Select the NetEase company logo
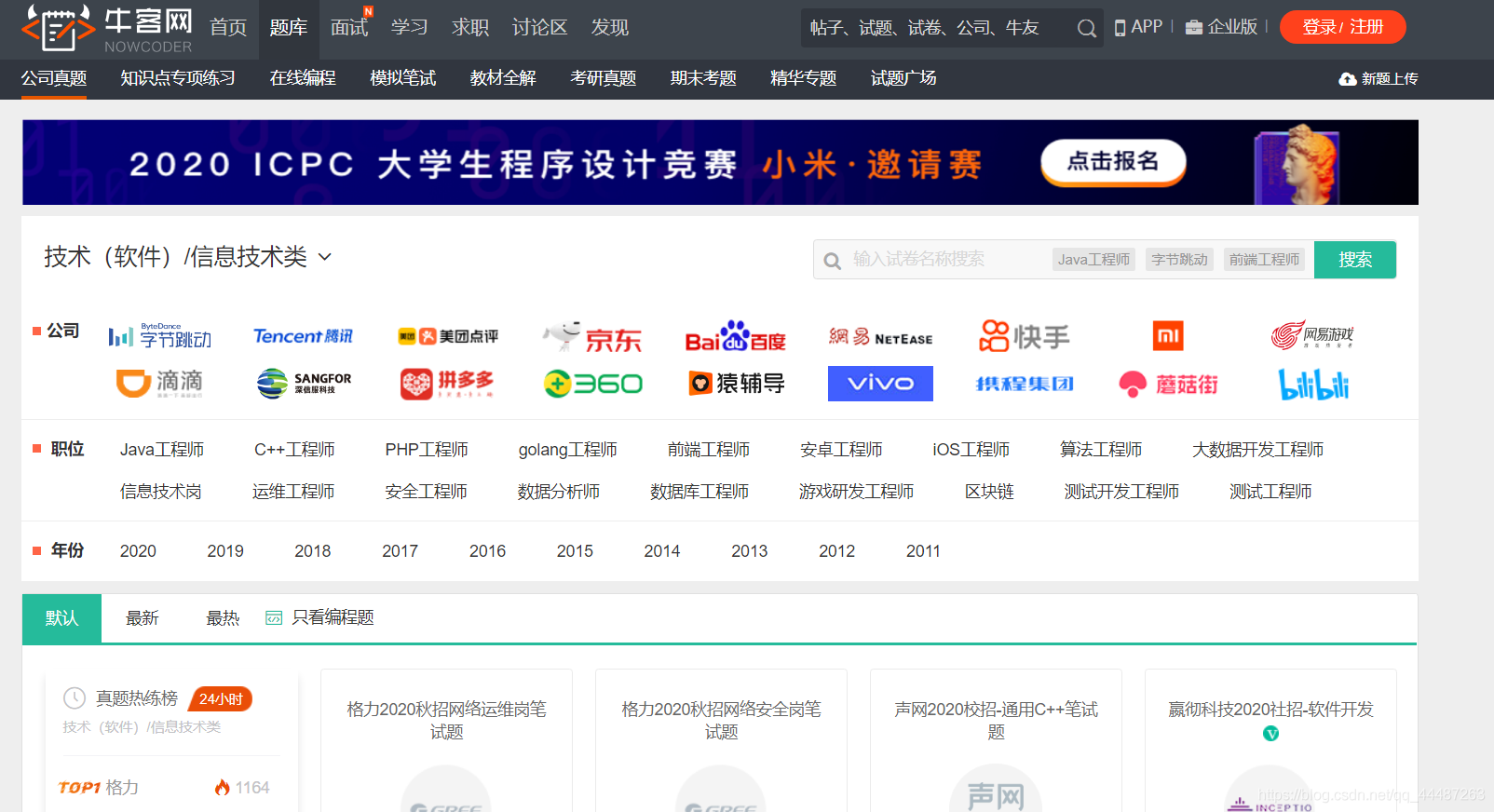The image size is (1494, 812). [880, 337]
